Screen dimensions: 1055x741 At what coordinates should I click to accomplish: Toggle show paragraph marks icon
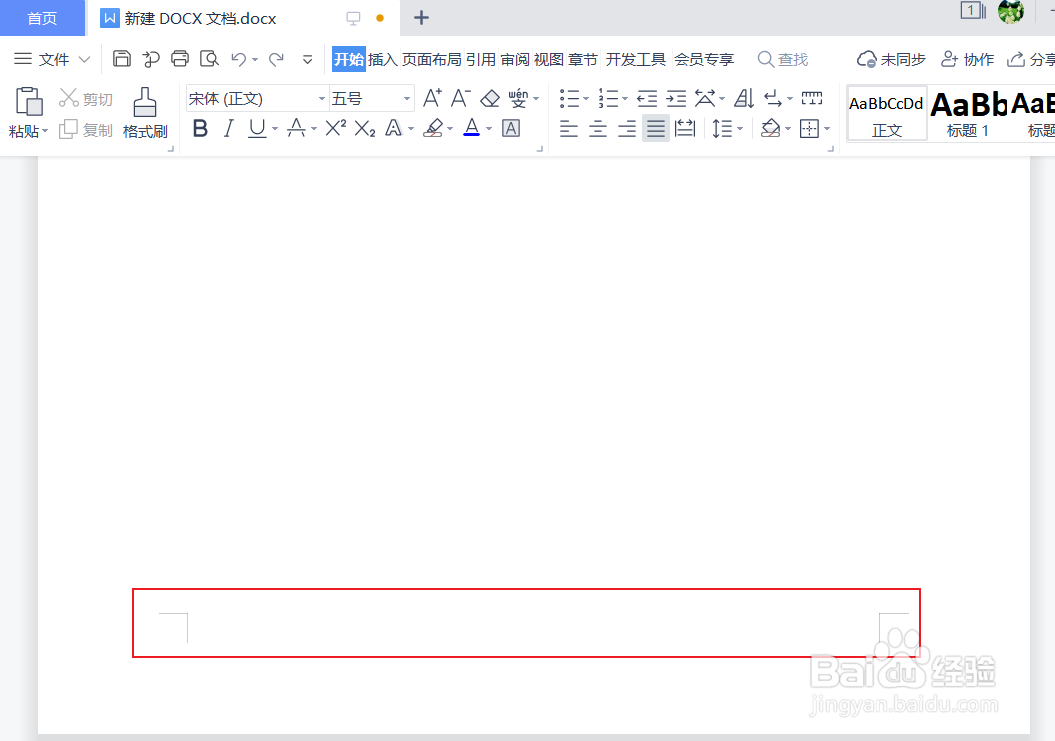pos(773,99)
